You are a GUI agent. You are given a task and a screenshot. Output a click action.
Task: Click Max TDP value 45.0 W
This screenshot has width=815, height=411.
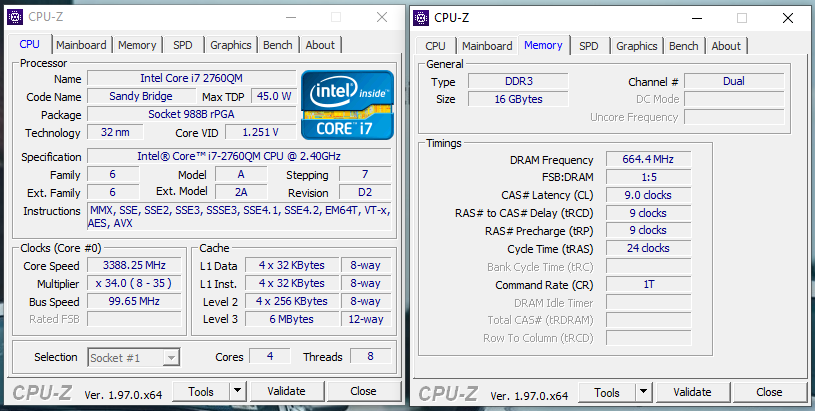coord(274,96)
